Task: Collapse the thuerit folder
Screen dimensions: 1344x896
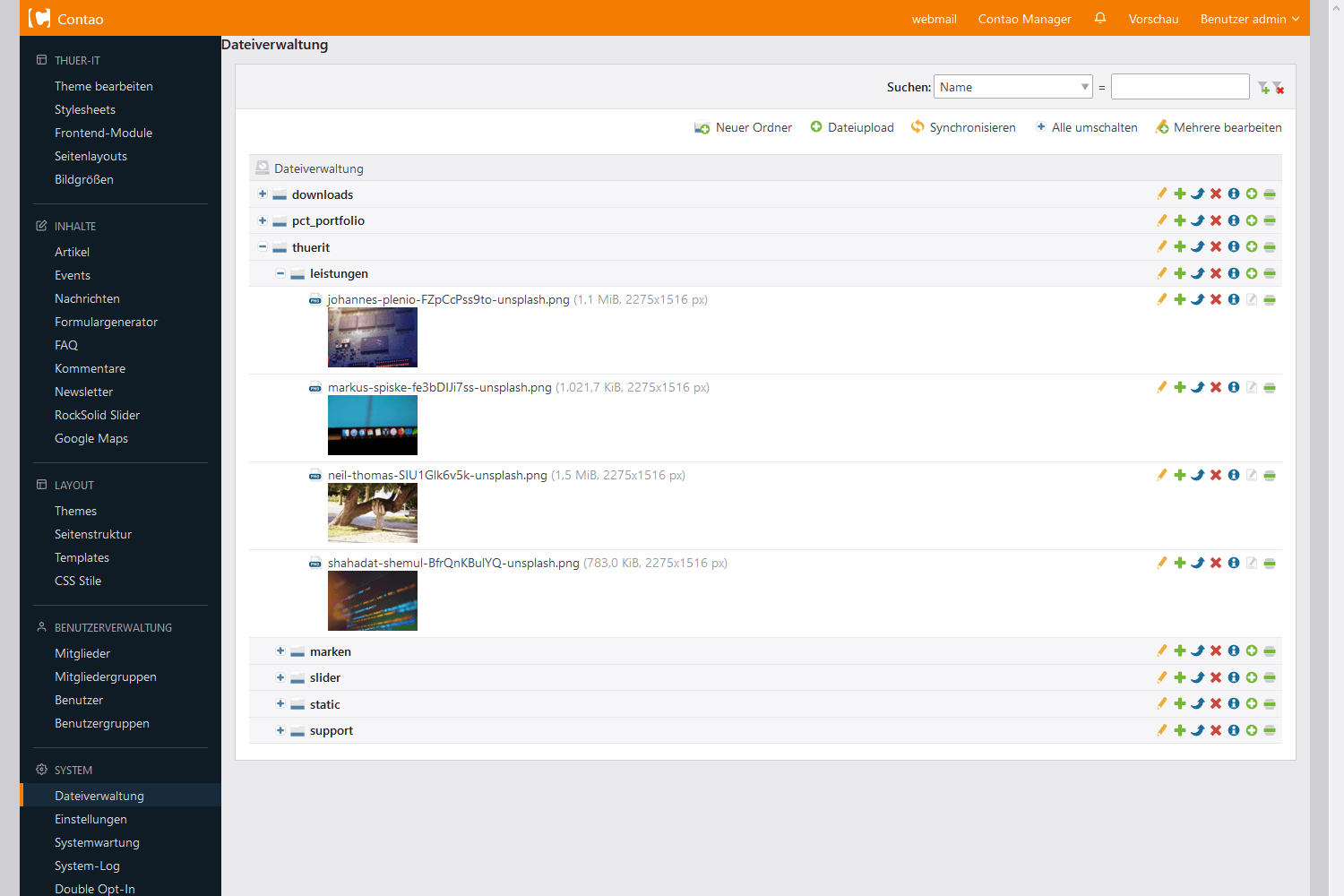Action: 263,246
